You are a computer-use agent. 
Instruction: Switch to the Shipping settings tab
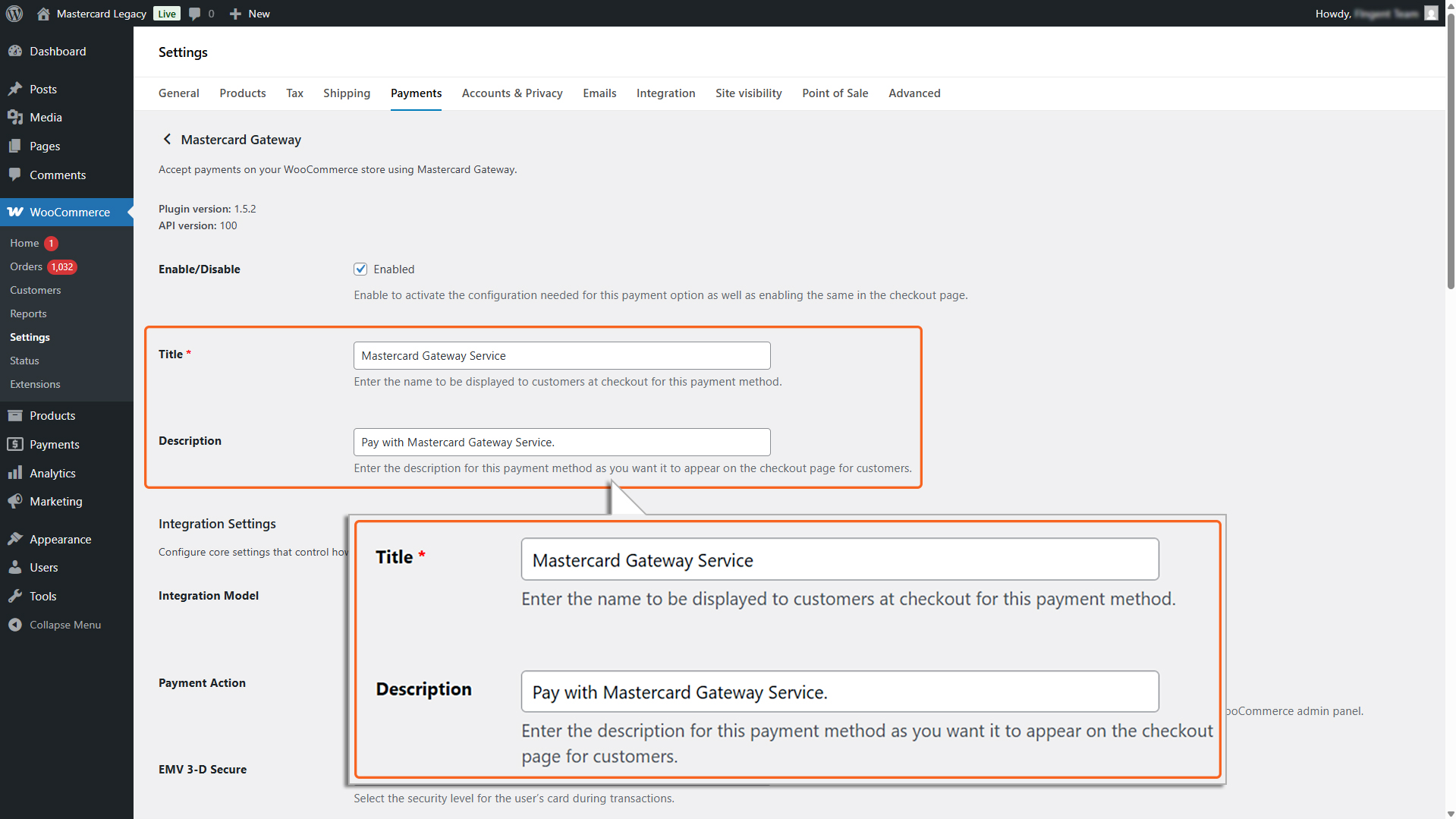(346, 93)
